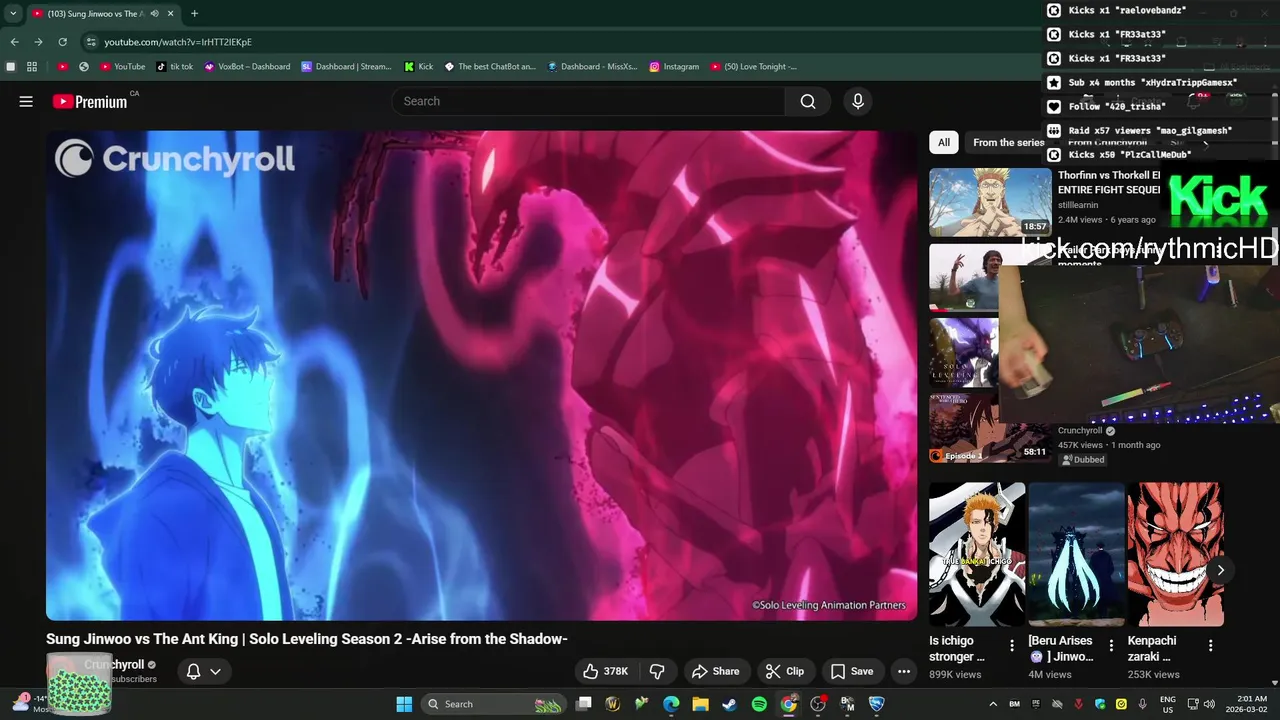Open Dashboard - MissXs... bookmark

click(592, 67)
